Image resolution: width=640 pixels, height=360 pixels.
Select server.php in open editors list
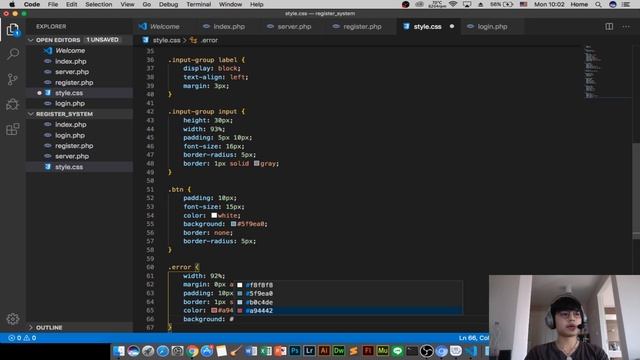[72, 72]
